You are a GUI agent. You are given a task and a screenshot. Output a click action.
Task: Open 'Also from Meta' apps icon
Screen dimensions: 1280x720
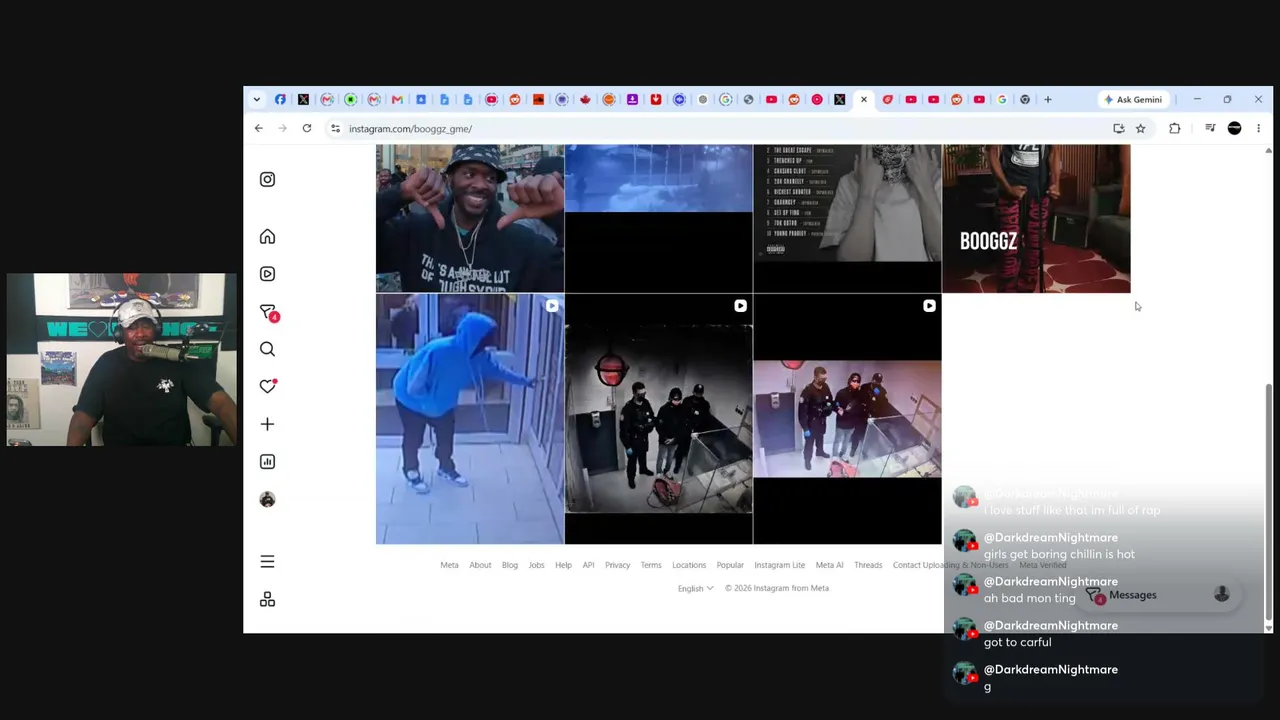267,599
